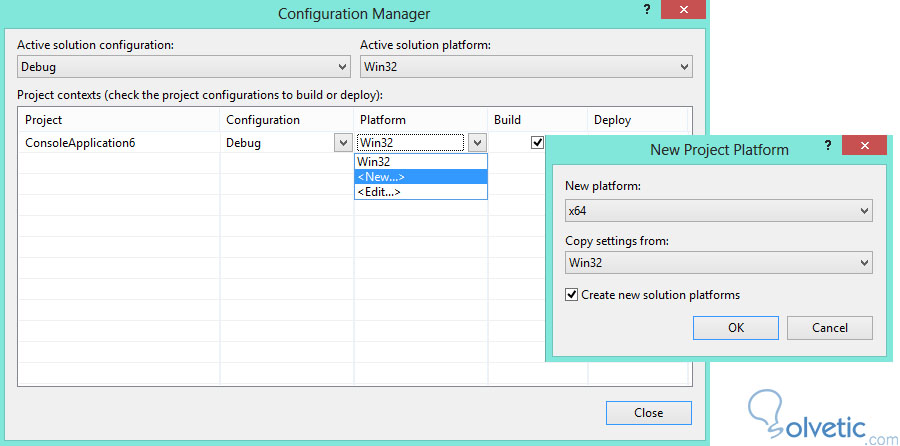
Task: Select the ConsoleApplication6 project cell
Action: coord(80,143)
